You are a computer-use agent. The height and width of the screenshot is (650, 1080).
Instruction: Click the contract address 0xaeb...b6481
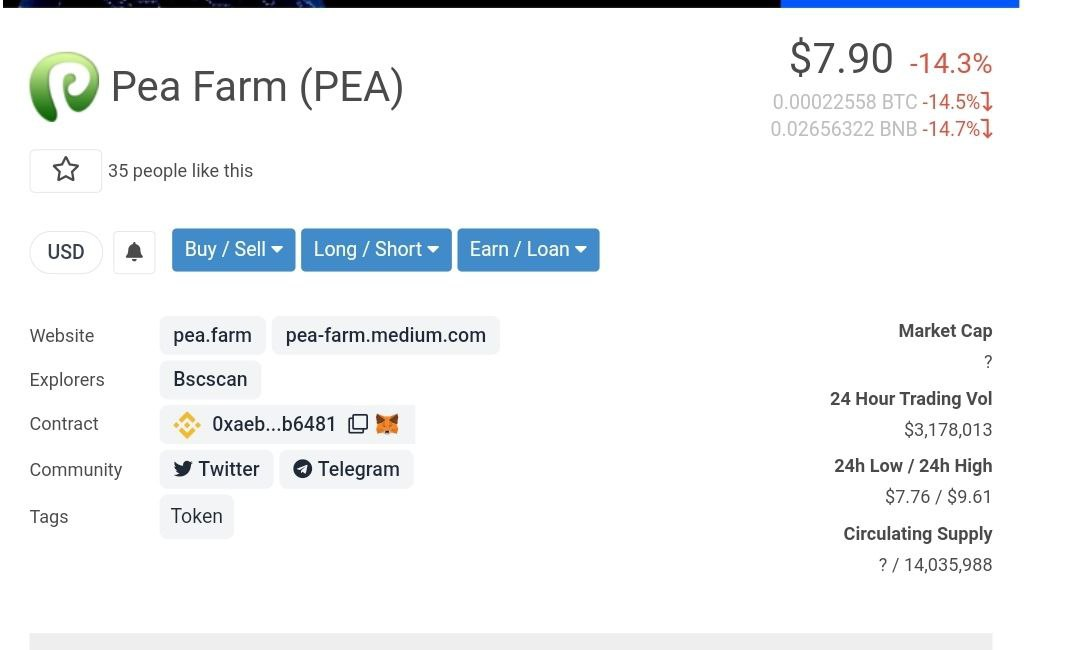click(x=274, y=424)
